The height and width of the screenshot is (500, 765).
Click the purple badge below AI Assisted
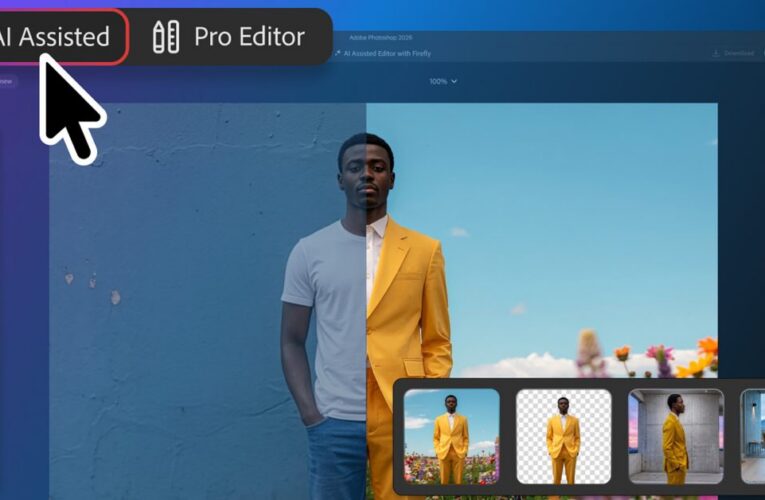[x=7, y=81]
